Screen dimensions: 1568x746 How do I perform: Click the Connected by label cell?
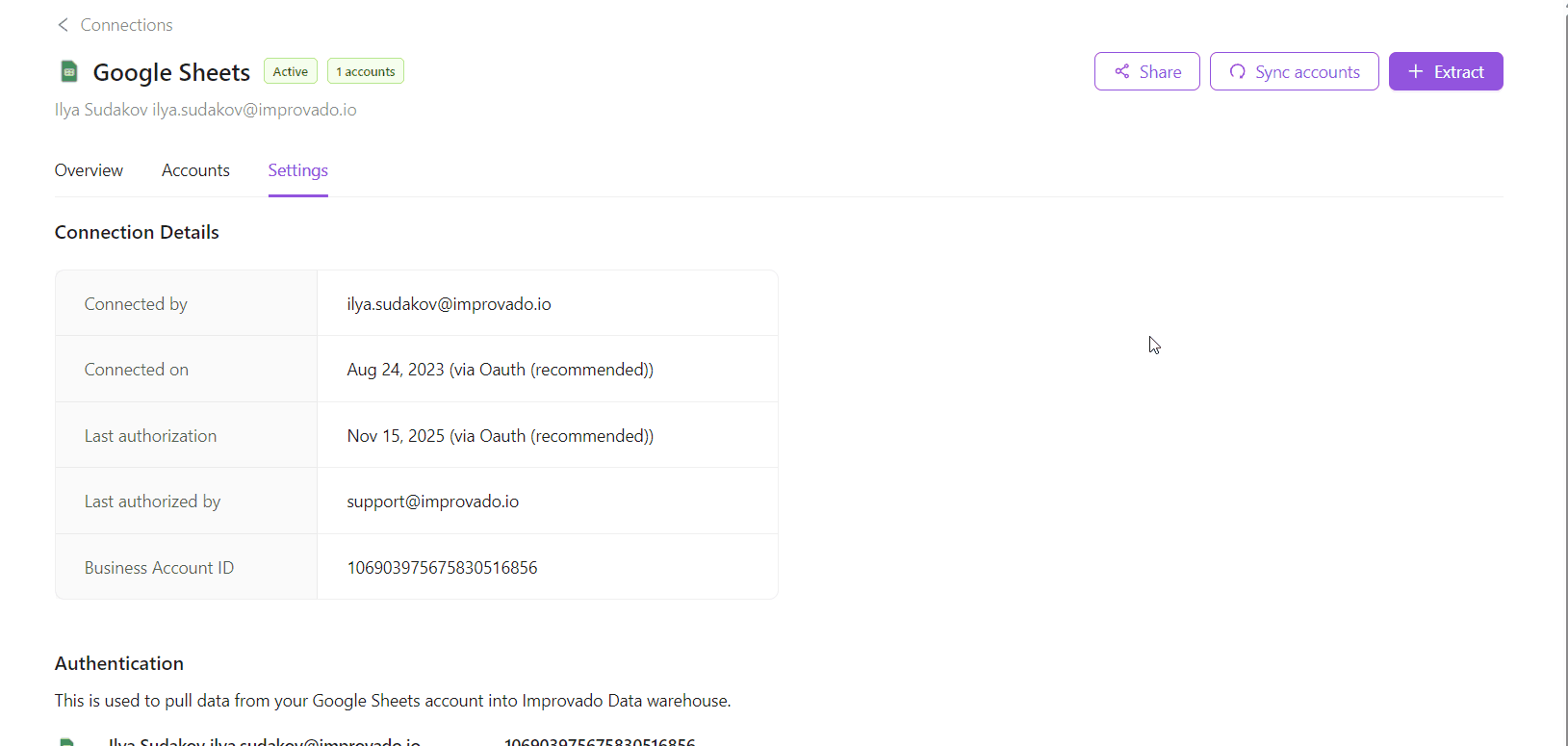click(x=186, y=303)
